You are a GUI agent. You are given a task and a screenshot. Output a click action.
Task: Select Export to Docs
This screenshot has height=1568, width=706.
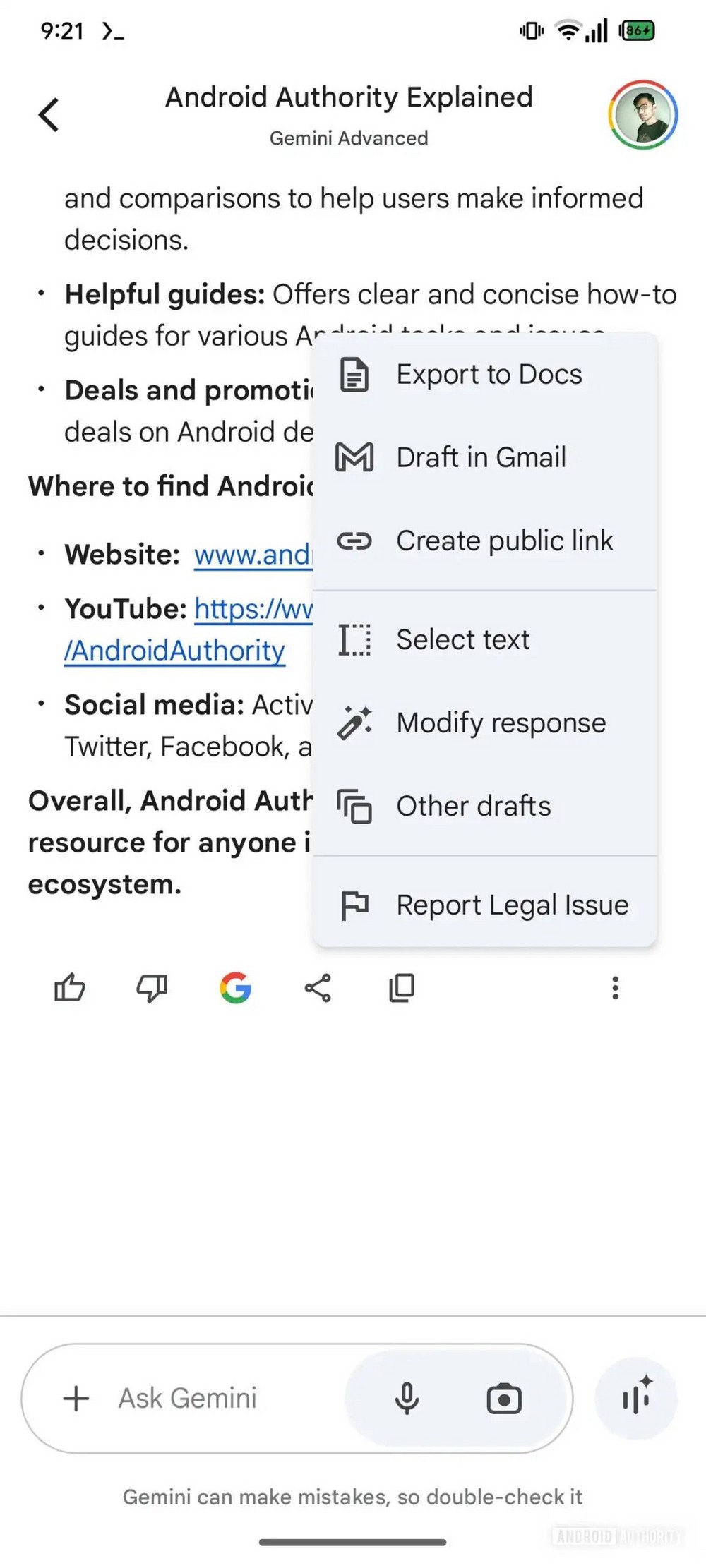(489, 375)
